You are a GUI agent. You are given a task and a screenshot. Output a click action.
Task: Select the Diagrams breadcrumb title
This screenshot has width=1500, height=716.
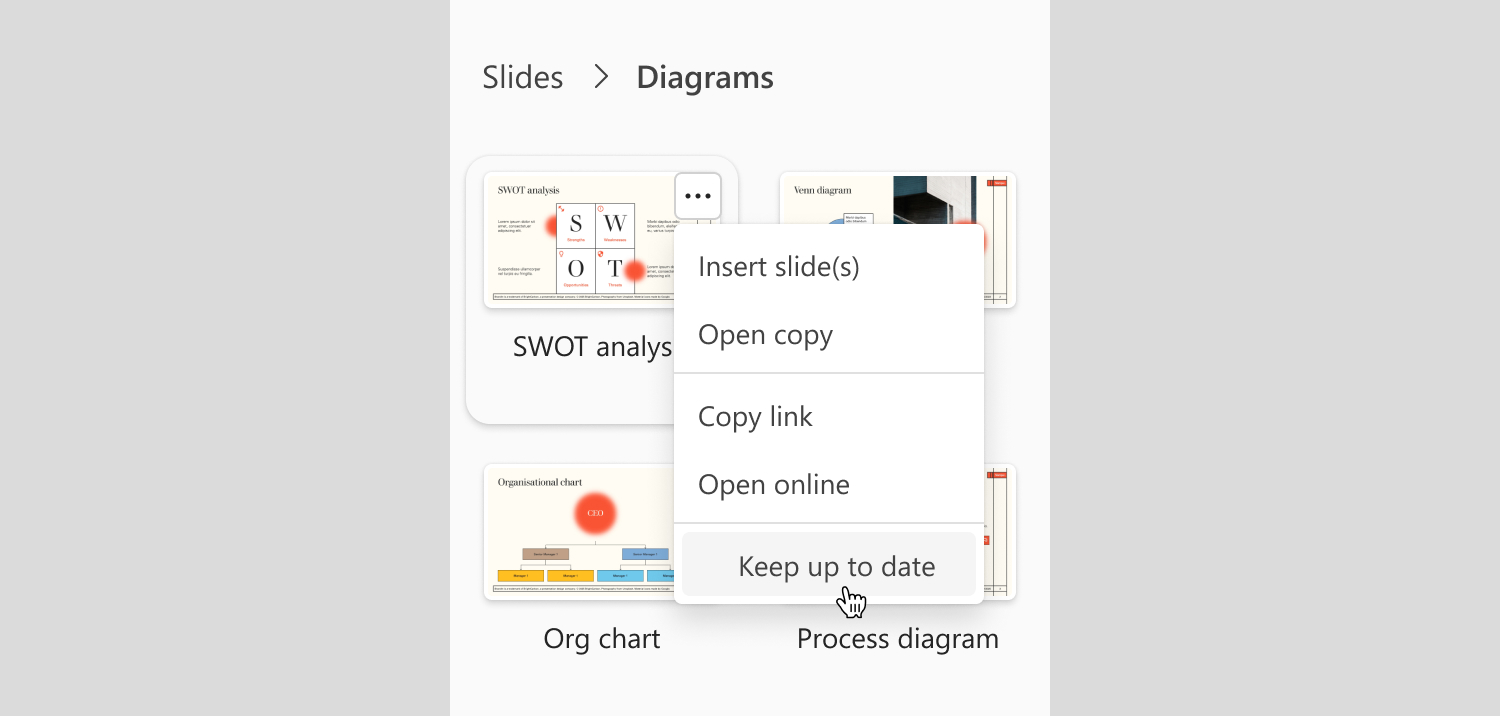tap(705, 77)
